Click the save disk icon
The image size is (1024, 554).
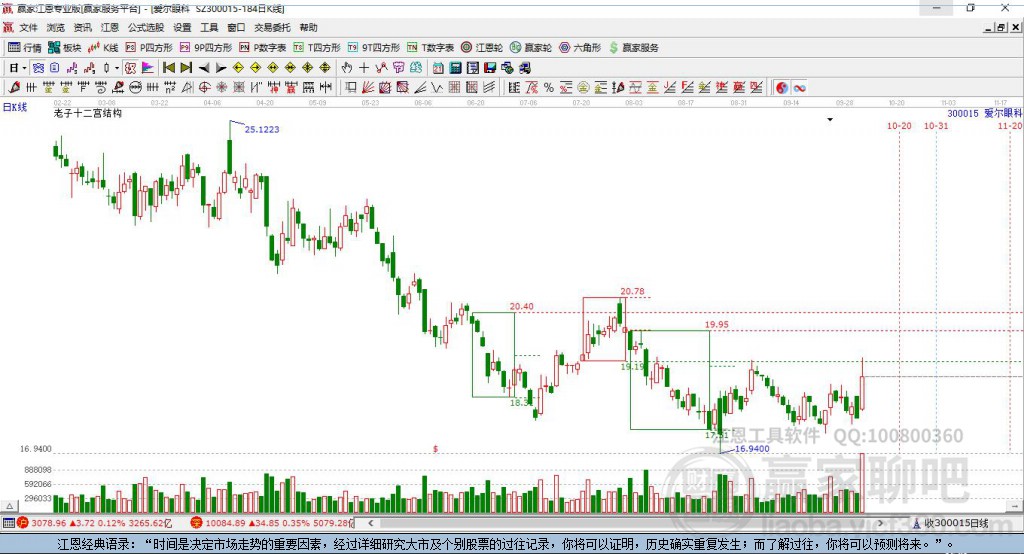pos(490,68)
